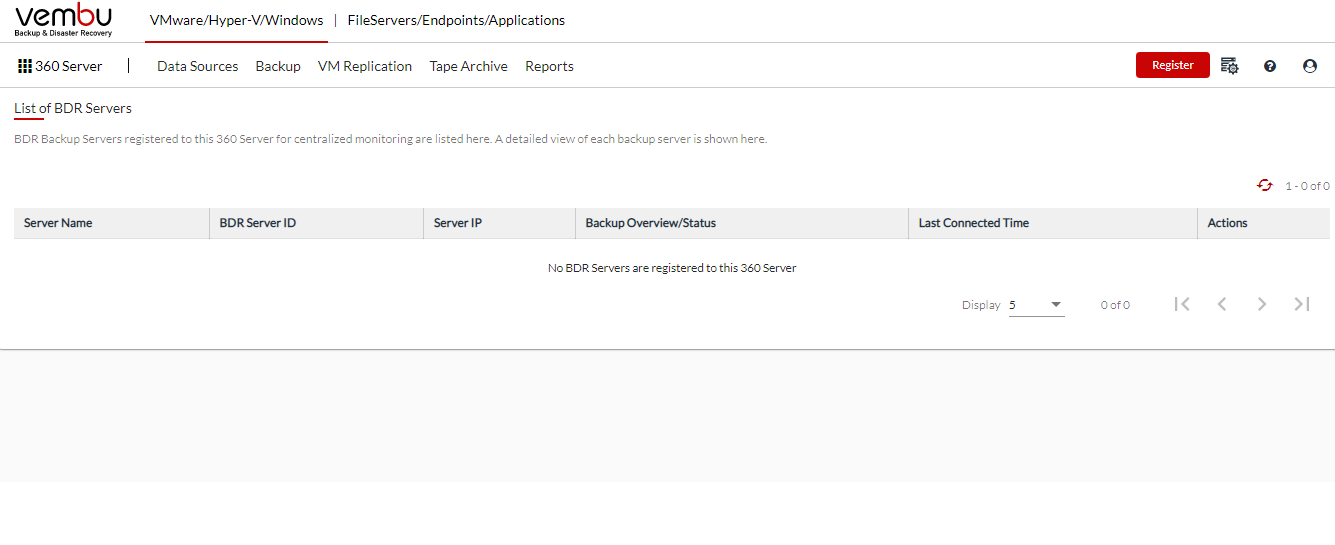Open the user account profile icon
Image resolution: width=1335 pixels, height=545 pixels.
[1310, 66]
